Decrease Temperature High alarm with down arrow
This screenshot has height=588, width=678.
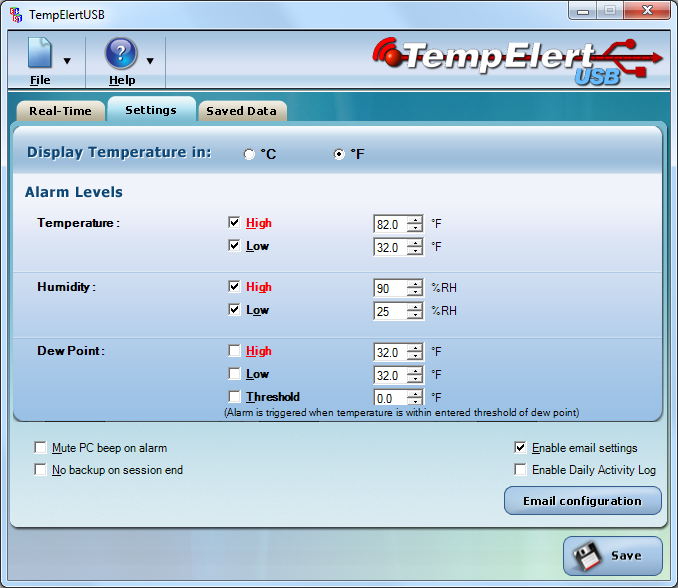(415, 229)
